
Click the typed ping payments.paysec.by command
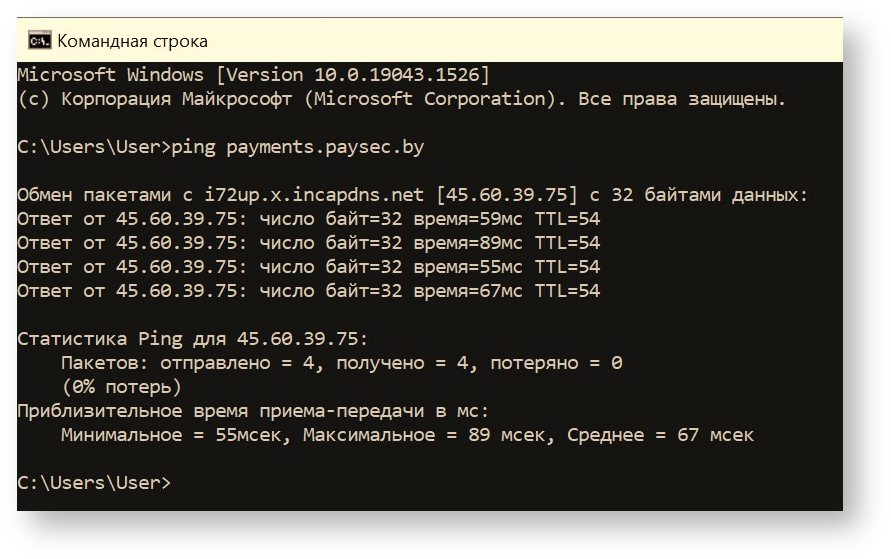pyautogui.click(x=297, y=147)
